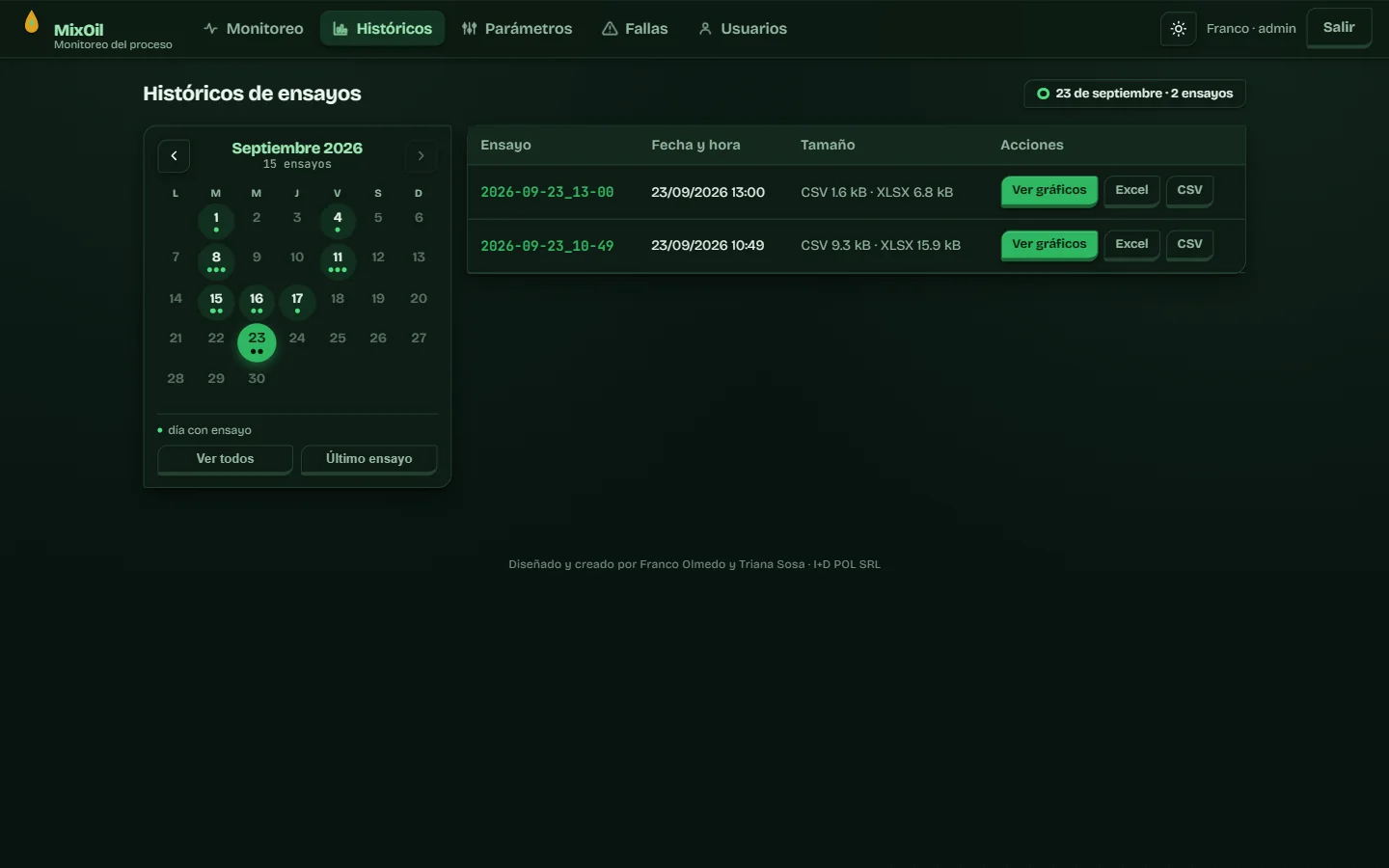This screenshot has width=1389, height=868.
Task: Open the Parámetros tab
Action: click(x=517, y=29)
